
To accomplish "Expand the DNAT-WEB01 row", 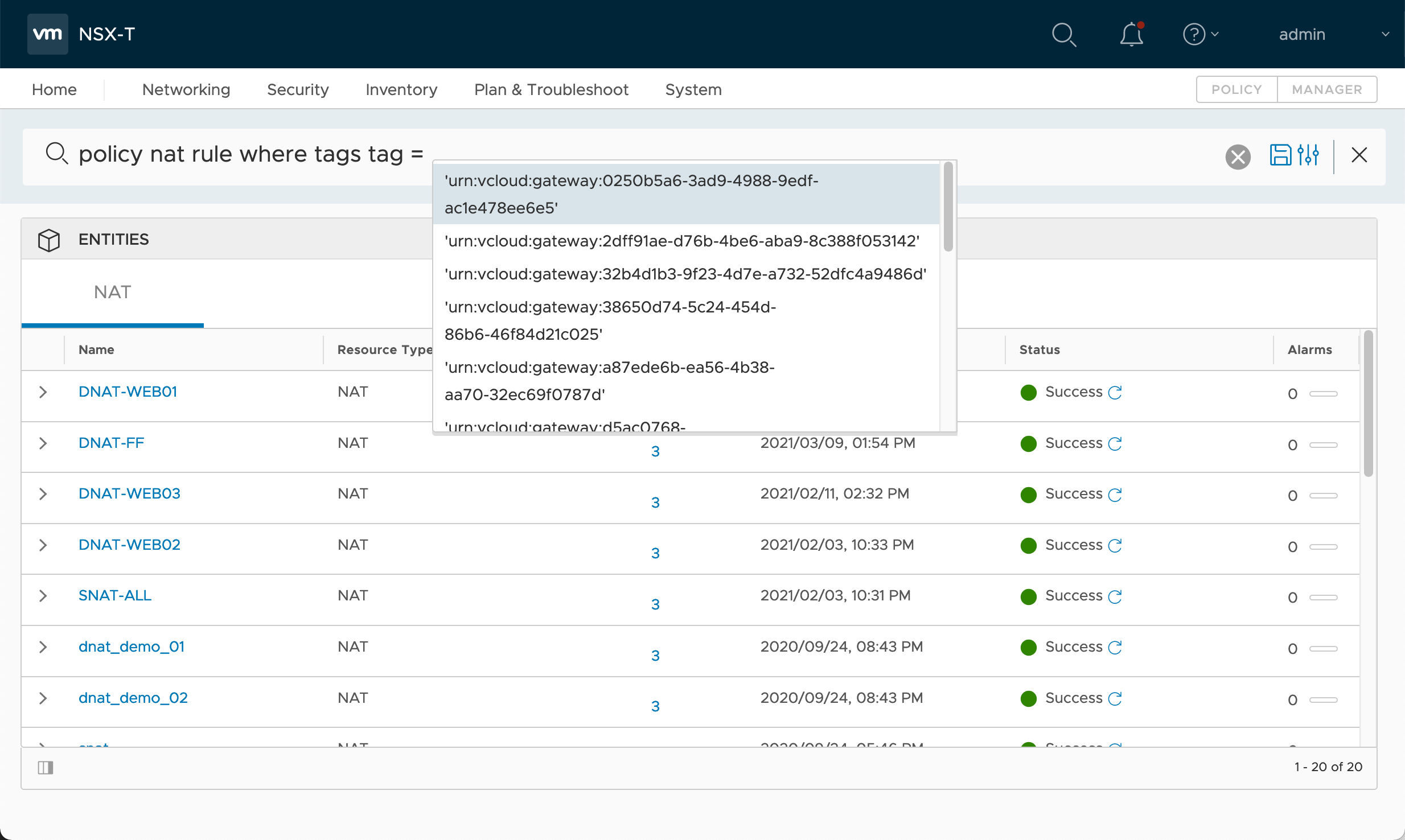I will 43,392.
